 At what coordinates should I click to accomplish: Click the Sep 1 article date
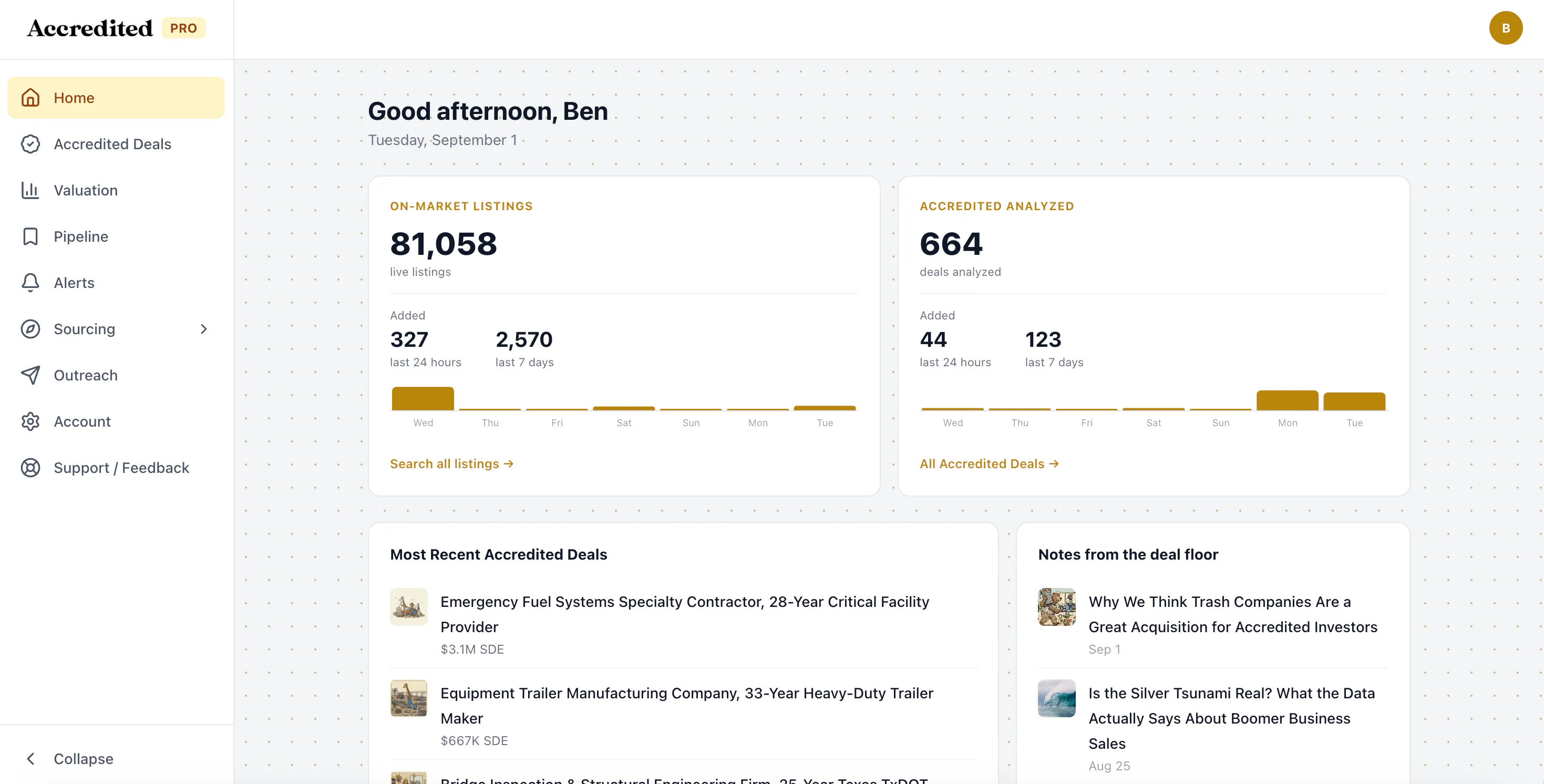pyautogui.click(x=1105, y=649)
